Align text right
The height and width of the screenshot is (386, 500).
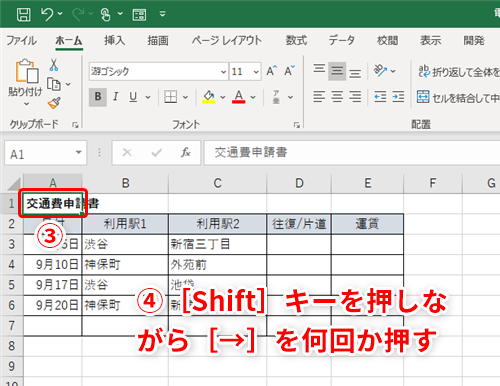click(x=355, y=97)
